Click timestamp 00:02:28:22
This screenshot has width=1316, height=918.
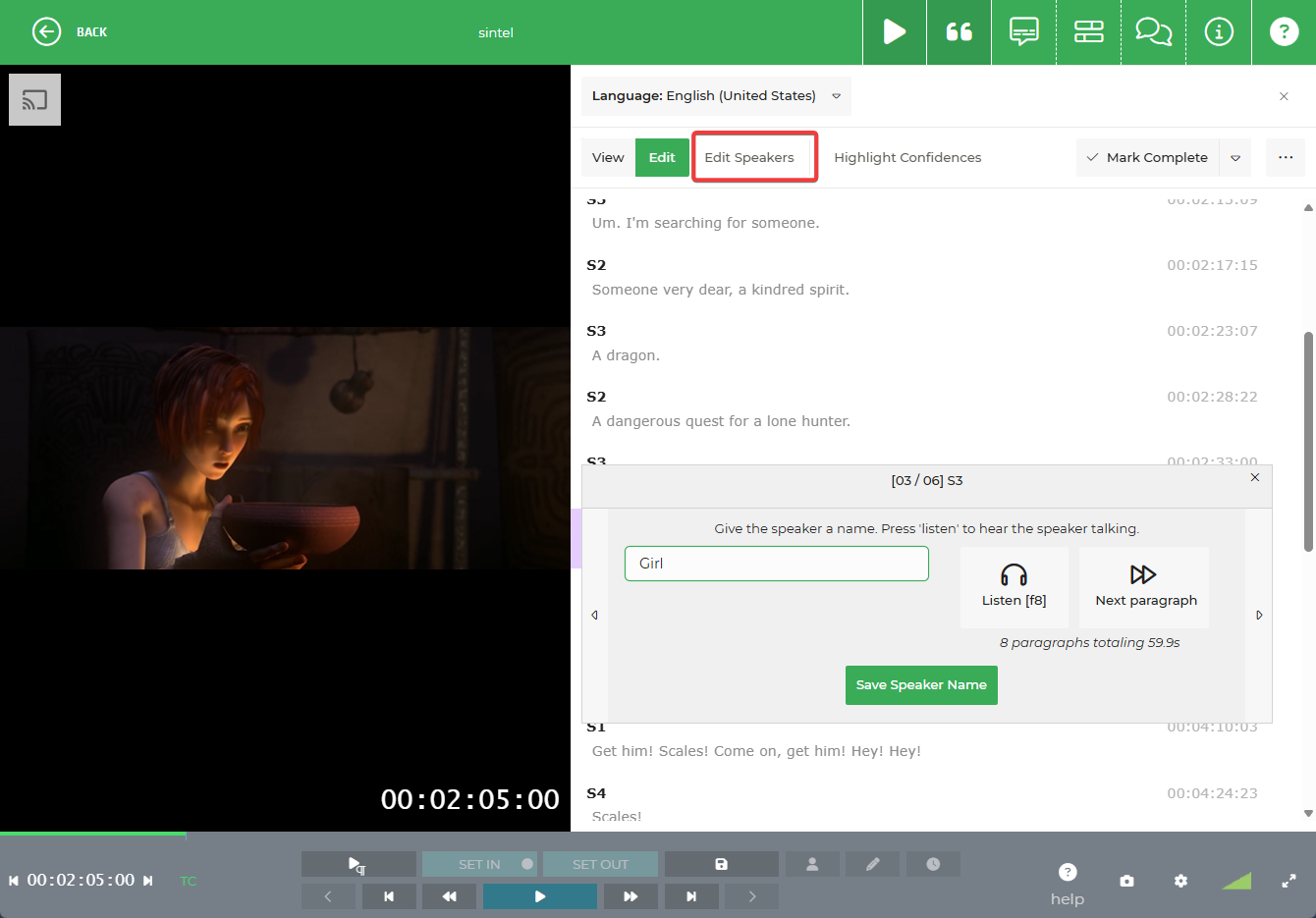1212,397
